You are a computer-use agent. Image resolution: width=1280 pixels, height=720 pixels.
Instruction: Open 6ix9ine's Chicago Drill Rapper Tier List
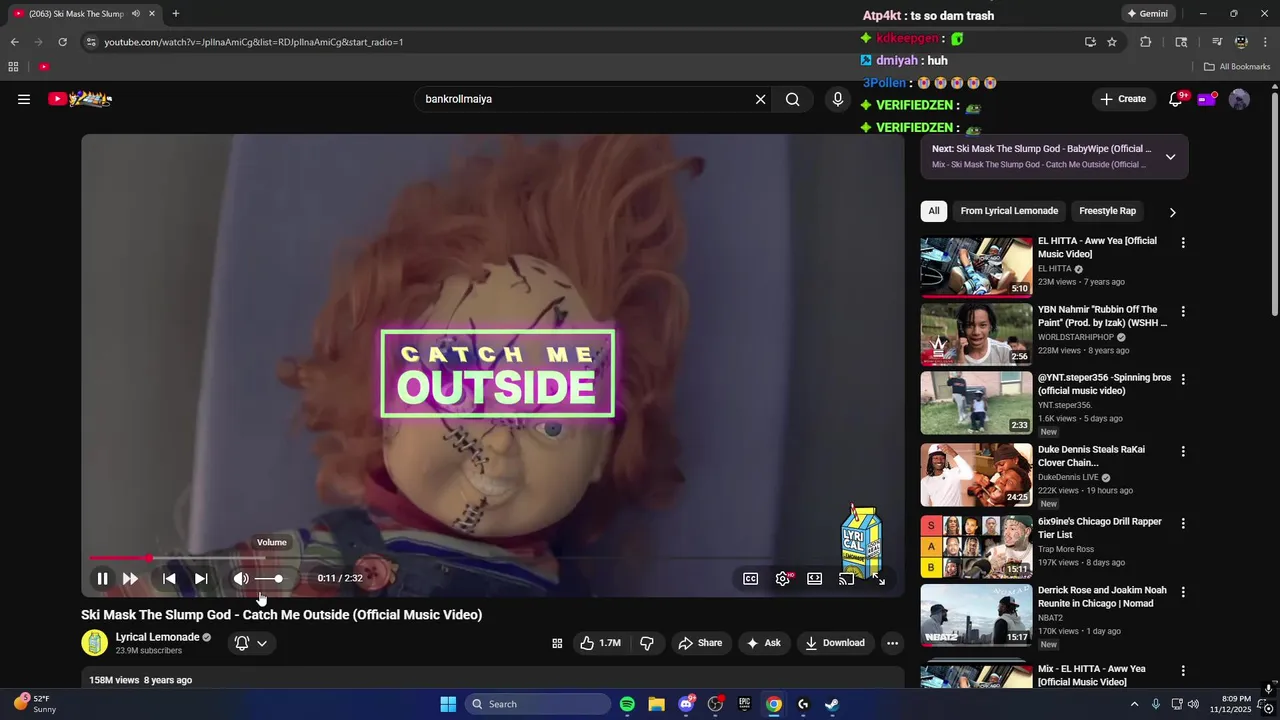[x=976, y=545]
